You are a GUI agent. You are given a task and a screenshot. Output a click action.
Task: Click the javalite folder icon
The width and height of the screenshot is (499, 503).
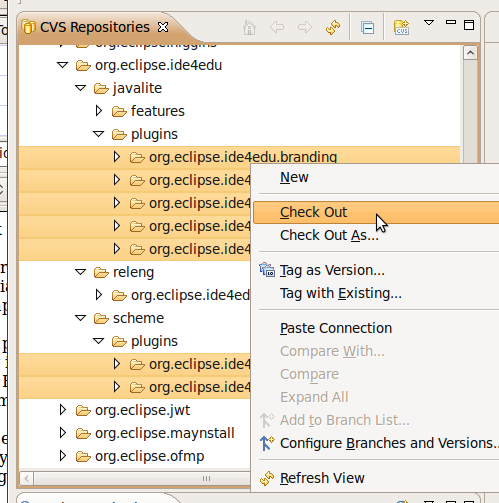(101, 89)
